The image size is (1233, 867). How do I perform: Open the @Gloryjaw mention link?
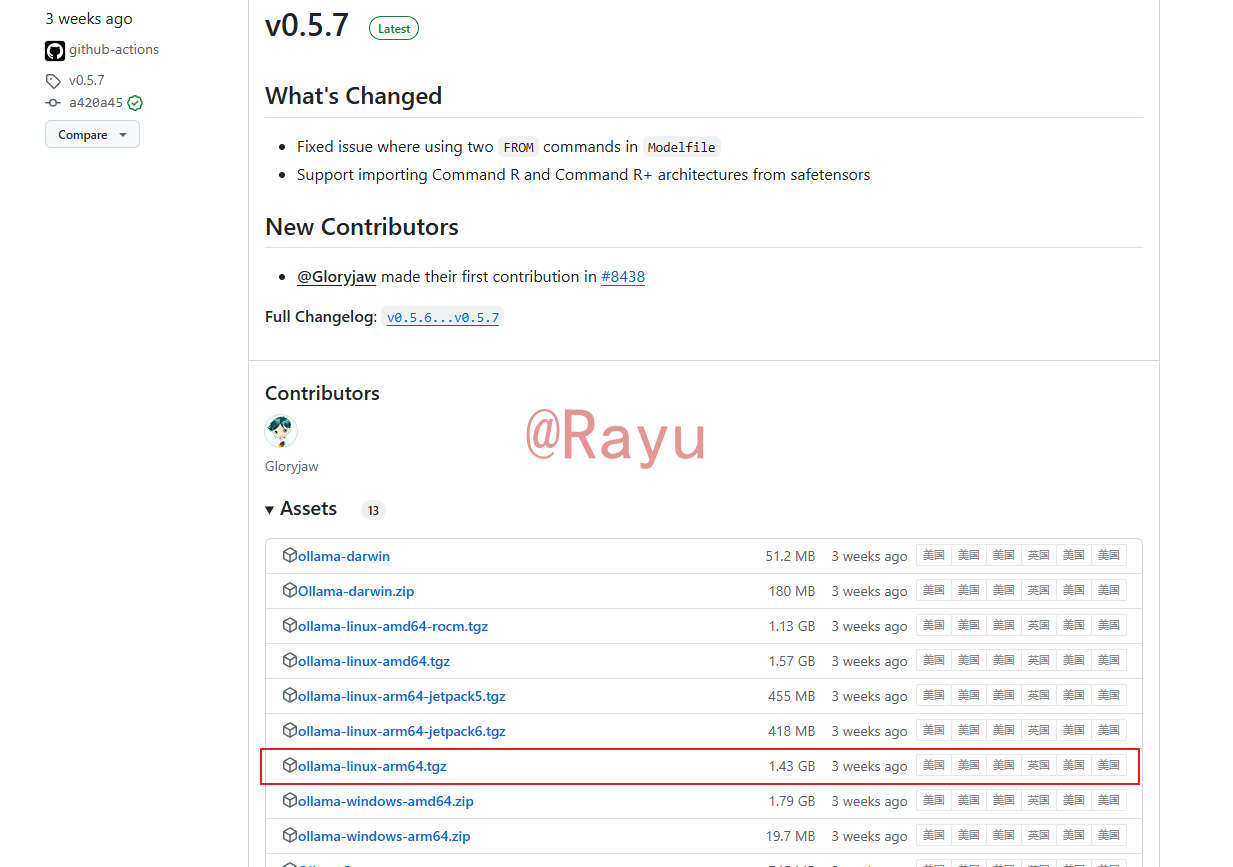click(x=336, y=277)
